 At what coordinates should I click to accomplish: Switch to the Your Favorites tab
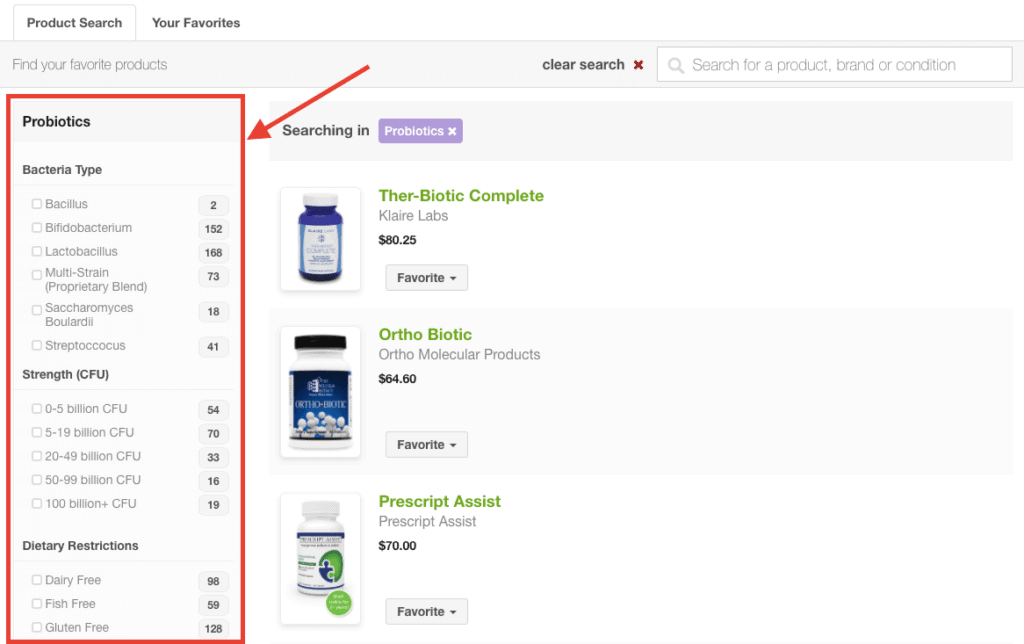click(x=196, y=23)
